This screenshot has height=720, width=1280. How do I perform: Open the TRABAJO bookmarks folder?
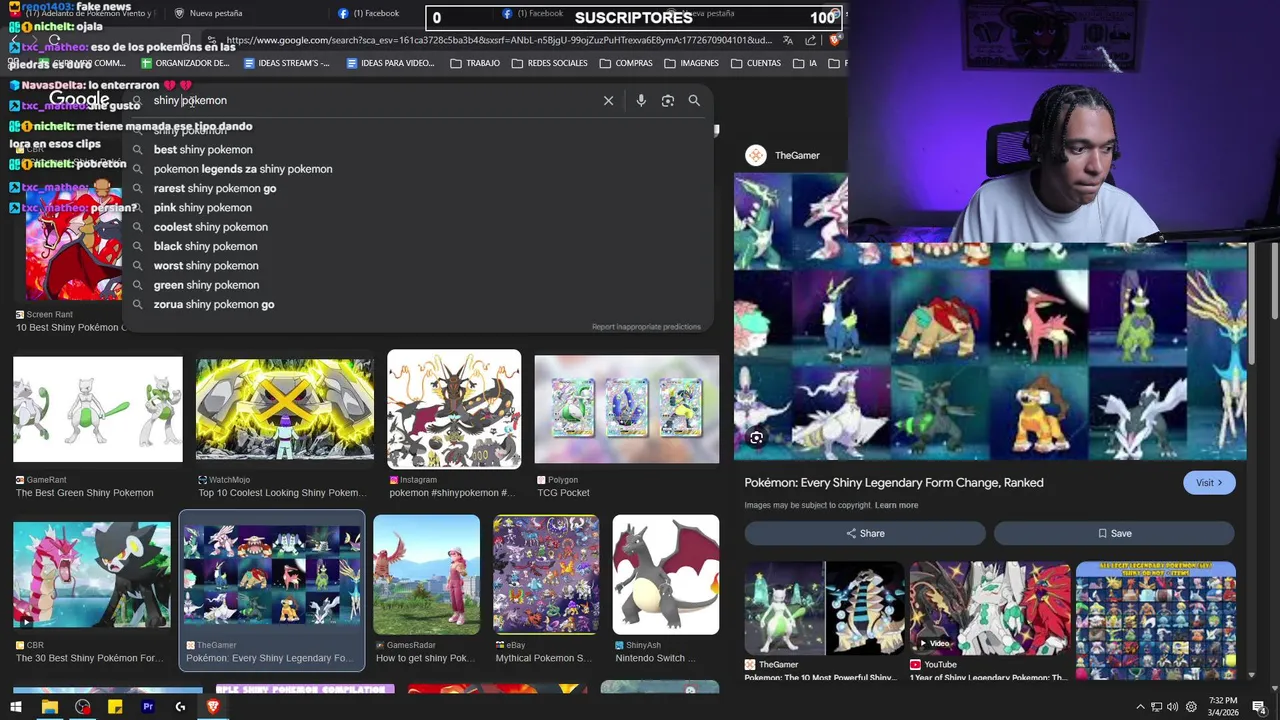pos(475,63)
